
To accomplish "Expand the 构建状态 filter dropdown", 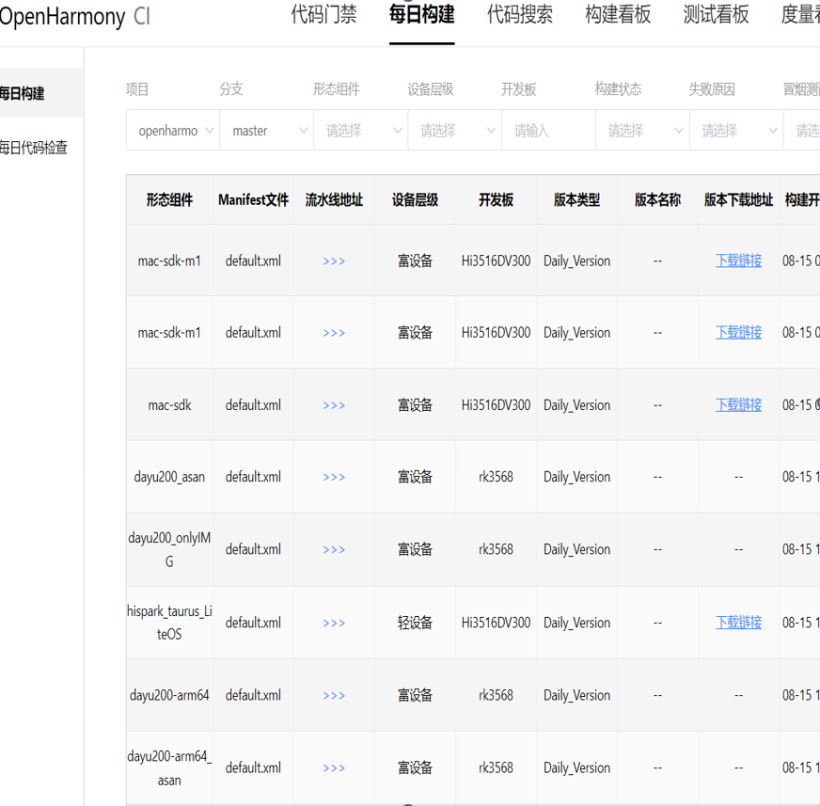I will [x=641, y=131].
